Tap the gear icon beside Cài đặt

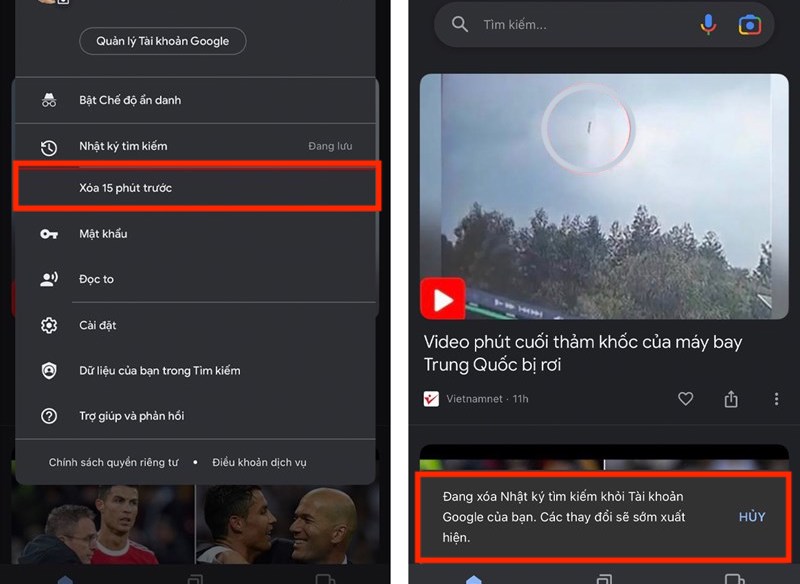pyautogui.click(x=49, y=324)
